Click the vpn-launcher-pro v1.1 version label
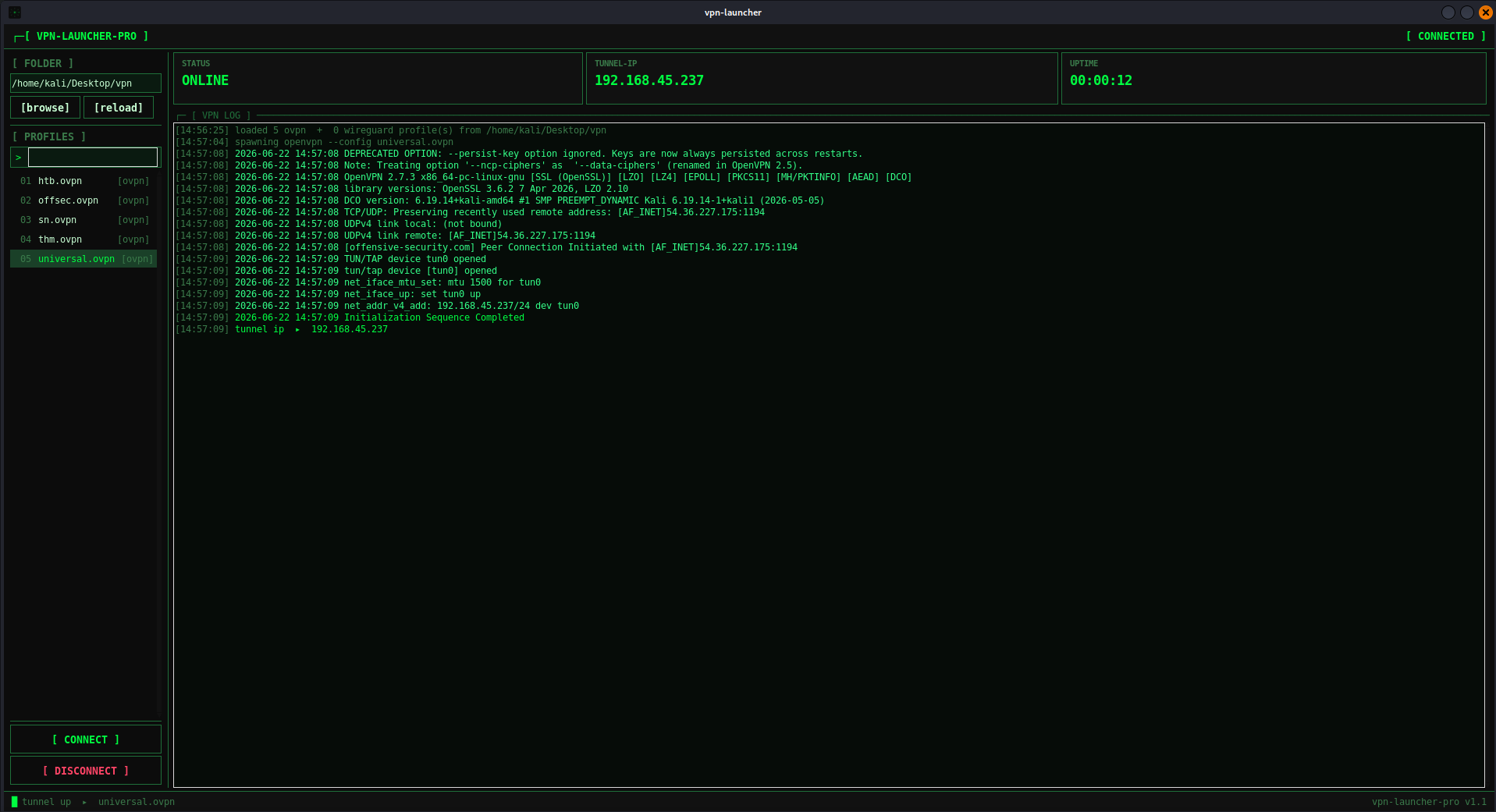Image resolution: width=1496 pixels, height=812 pixels. tap(1429, 802)
